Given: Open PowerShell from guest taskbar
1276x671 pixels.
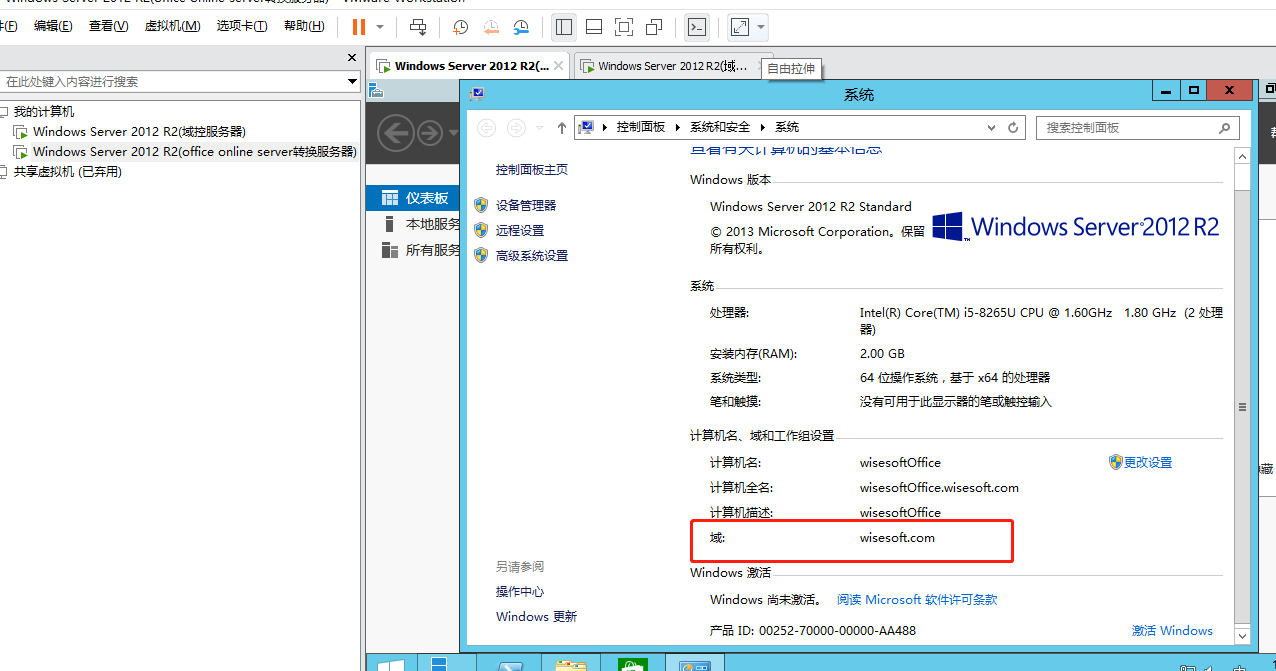Looking at the screenshot, I should 511,664.
